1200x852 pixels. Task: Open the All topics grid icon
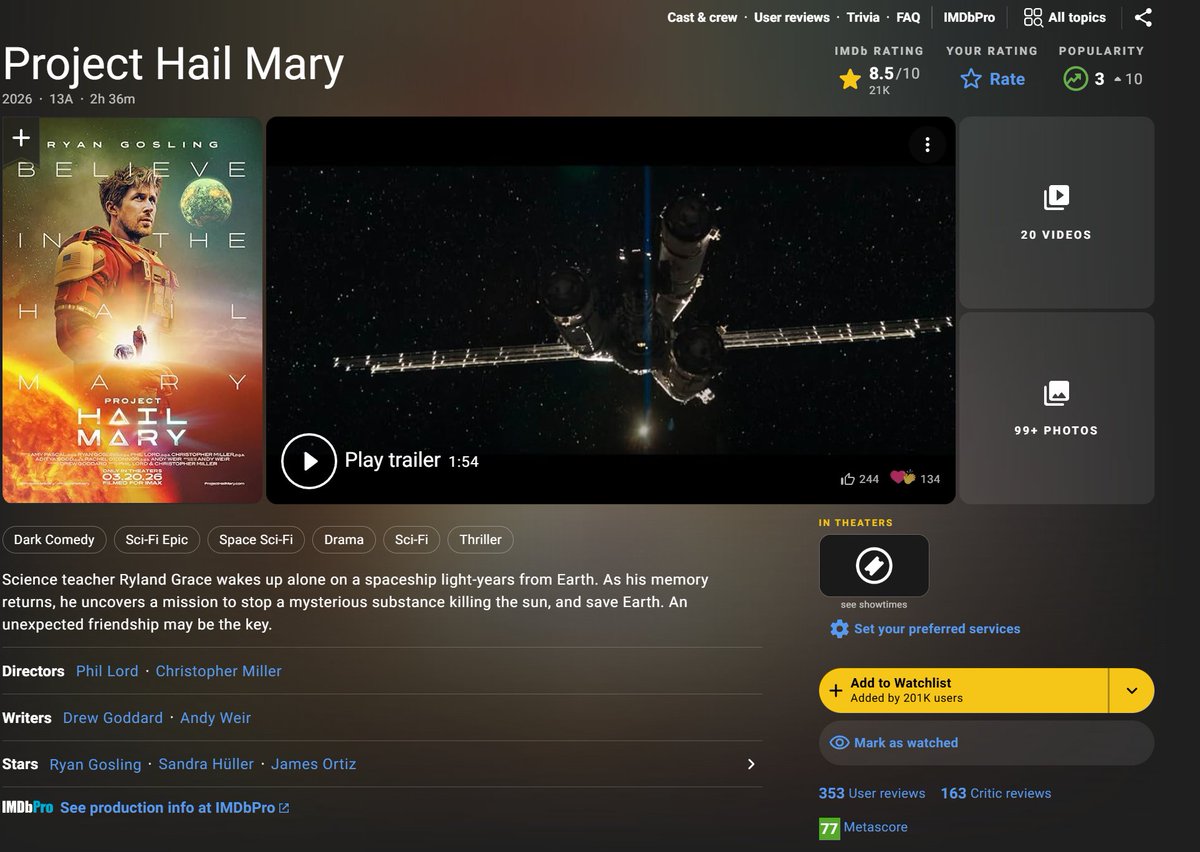[1033, 17]
